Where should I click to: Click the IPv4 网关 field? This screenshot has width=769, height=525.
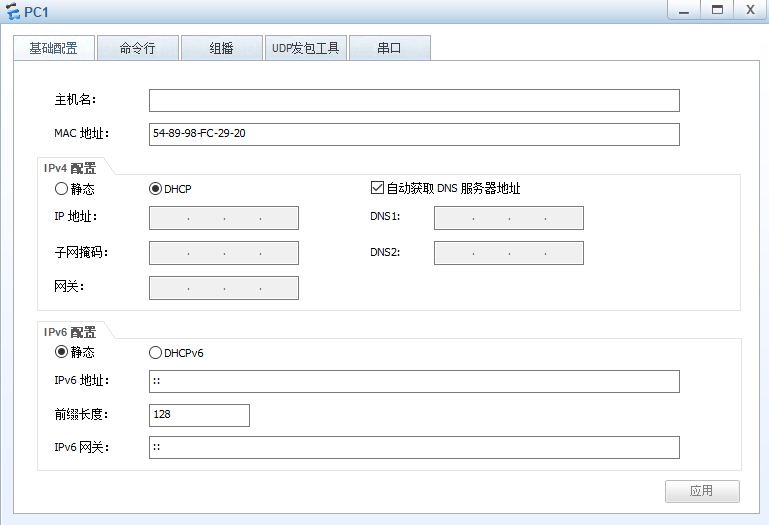point(224,288)
